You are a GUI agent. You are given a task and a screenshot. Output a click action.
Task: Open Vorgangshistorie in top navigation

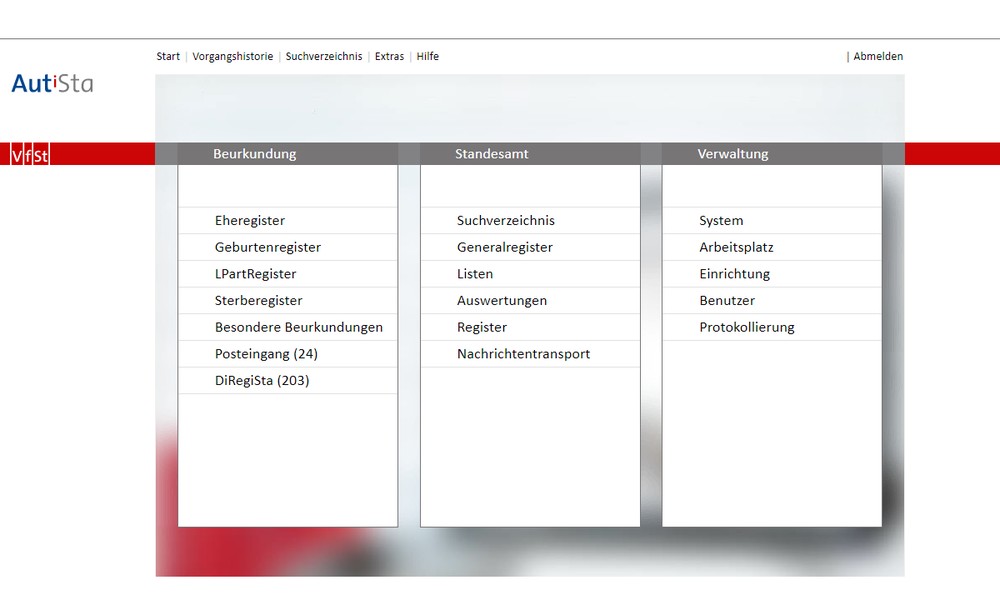[232, 57]
